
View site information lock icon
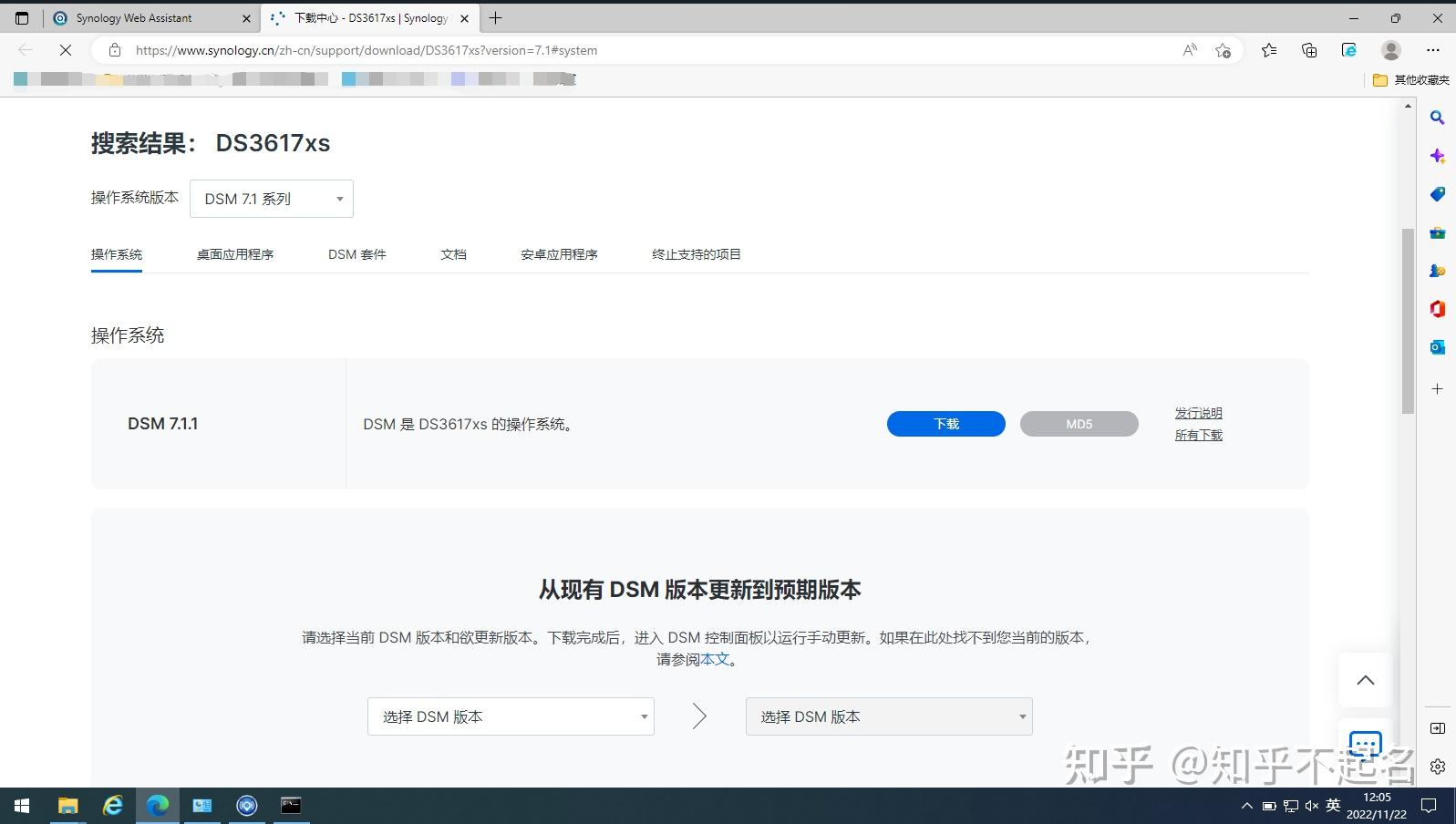(x=115, y=50)
